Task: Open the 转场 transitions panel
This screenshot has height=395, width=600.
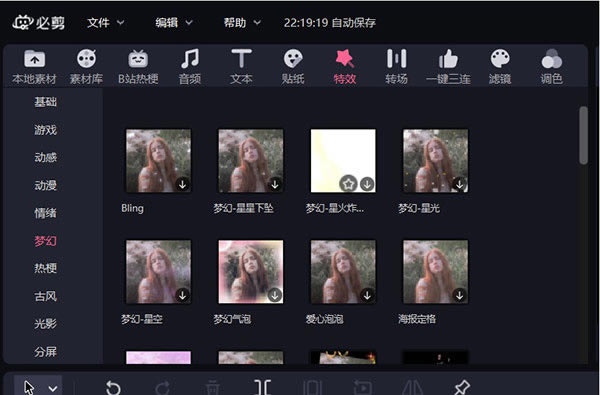Action: [396, 67]
